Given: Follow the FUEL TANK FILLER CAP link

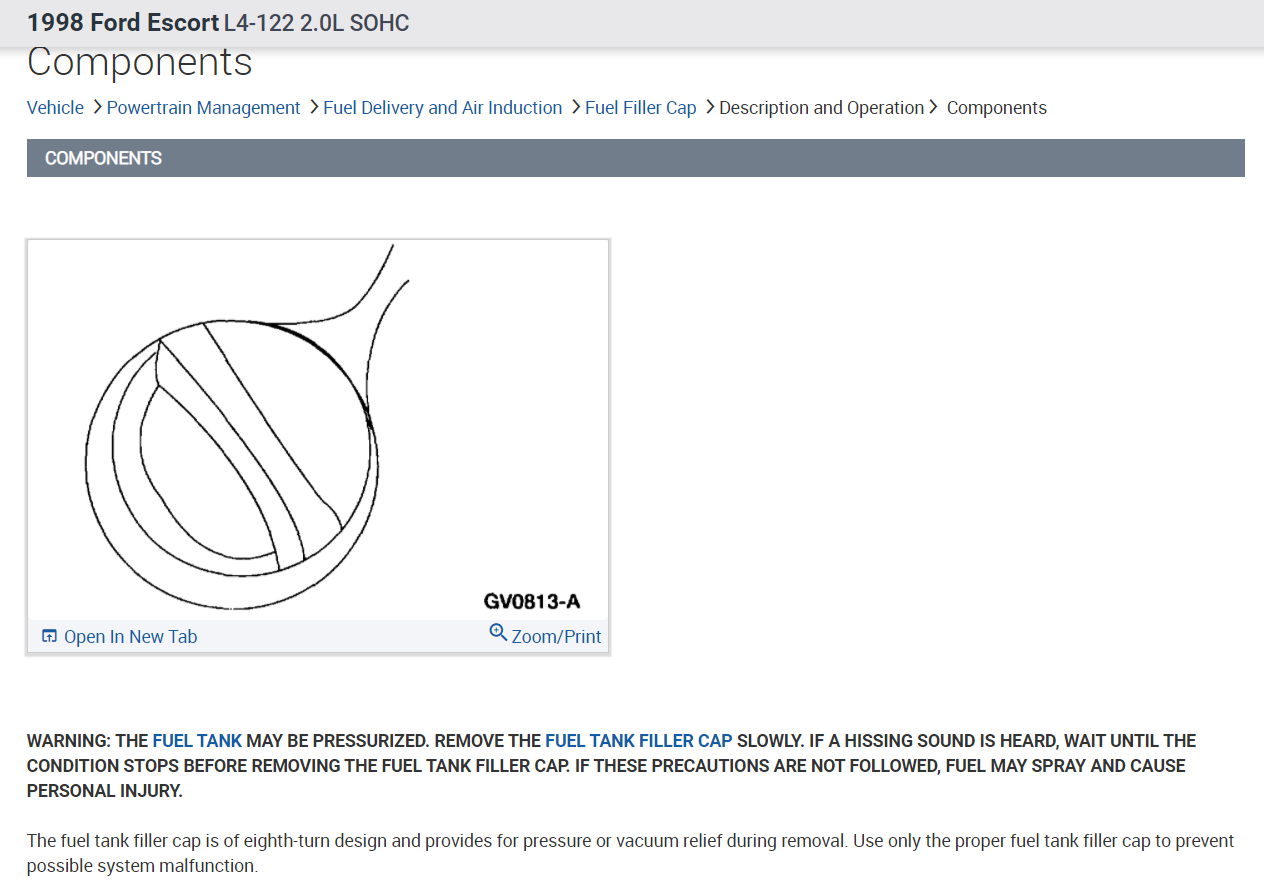Looking at the screenshot, I should tap(639, 741).
